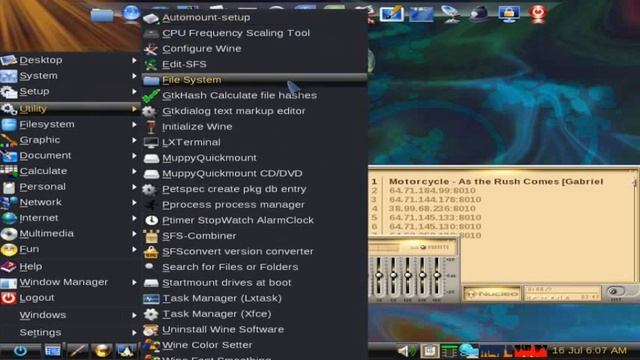Select playlist entry 64.71.184.99:8010
The width and height of the screenshot is (640, 360).
point(432,191)
